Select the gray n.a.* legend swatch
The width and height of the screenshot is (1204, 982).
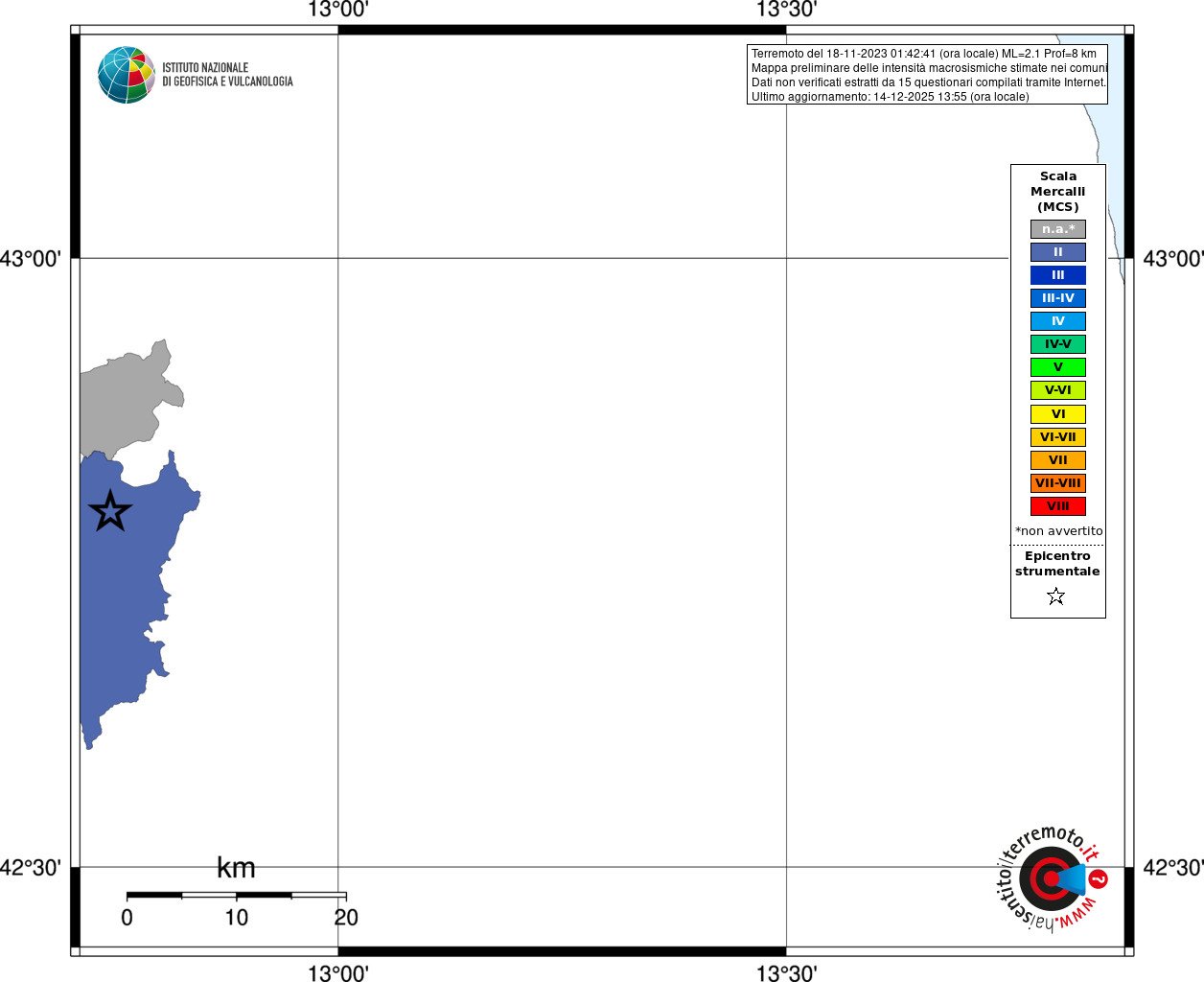(1058, 229)
